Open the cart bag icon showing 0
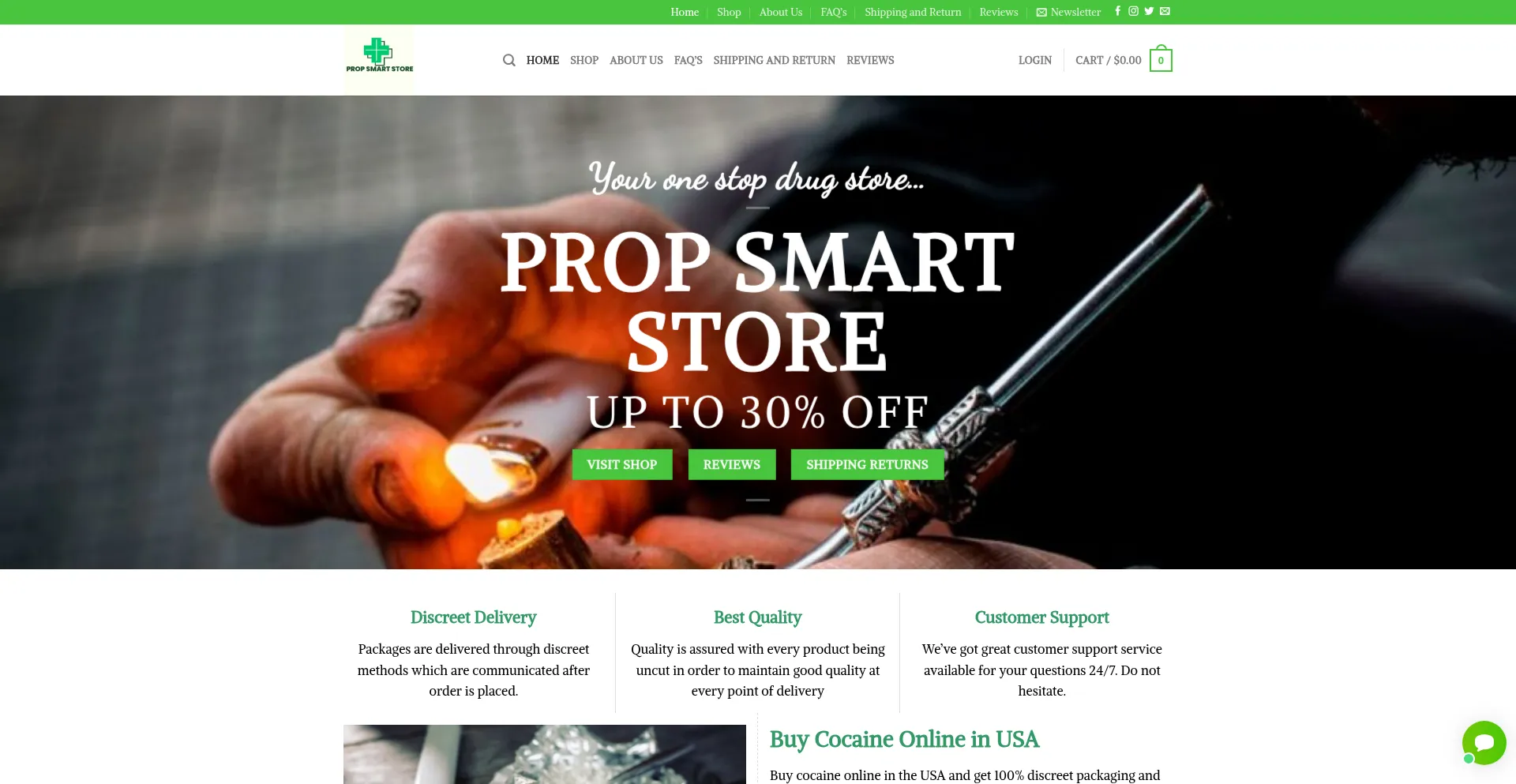Viewport: 1516px width, 784px height. point(1161,59)
